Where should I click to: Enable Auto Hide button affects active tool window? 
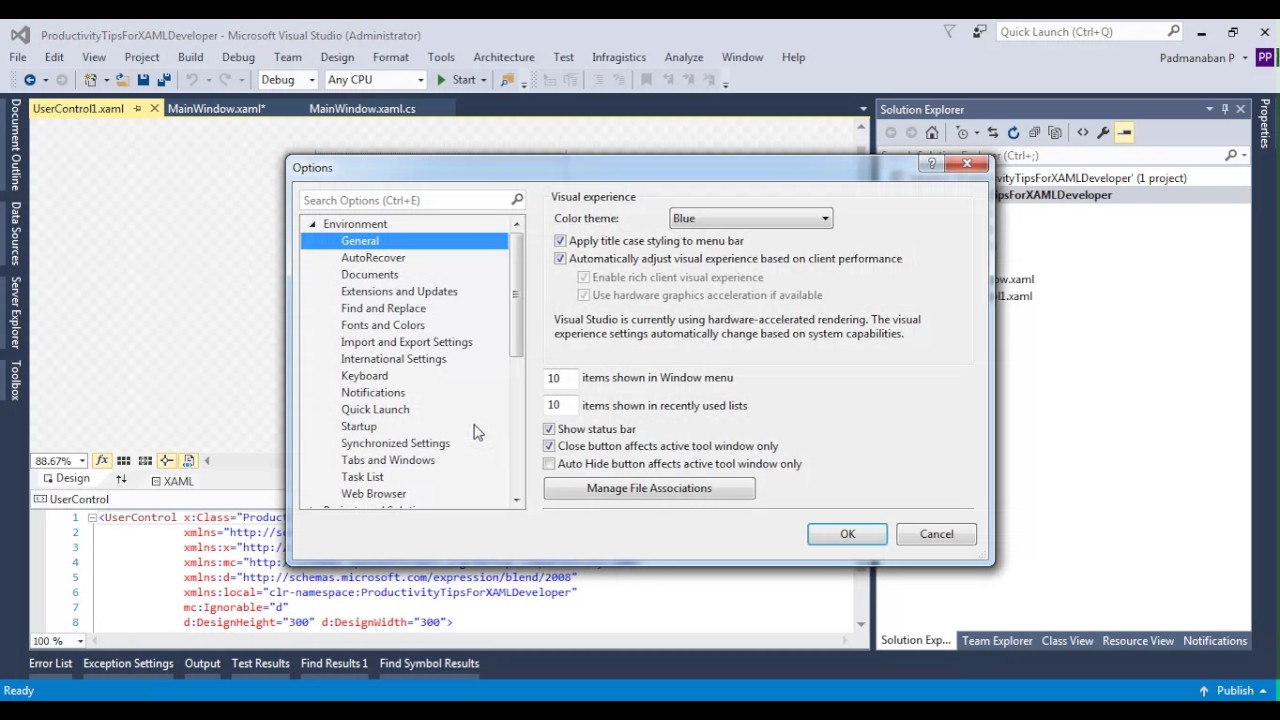549,464
